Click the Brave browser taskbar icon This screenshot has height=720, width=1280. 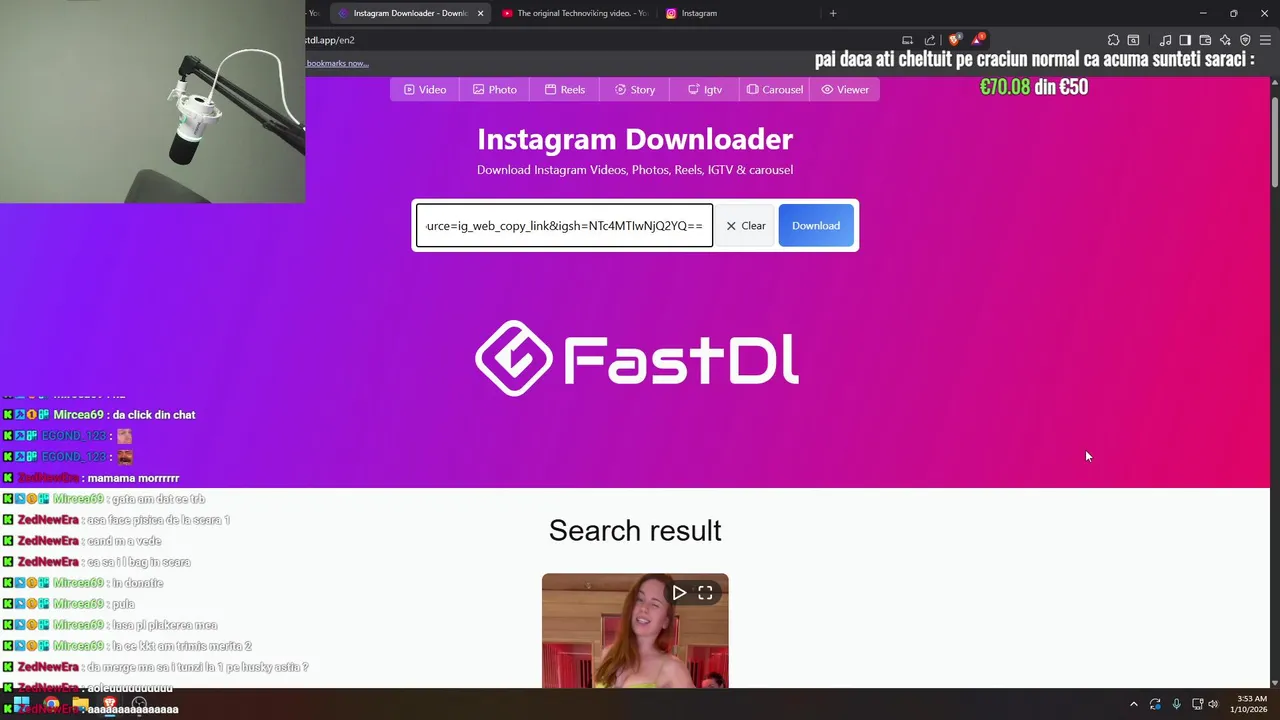[x=110, y=703]
